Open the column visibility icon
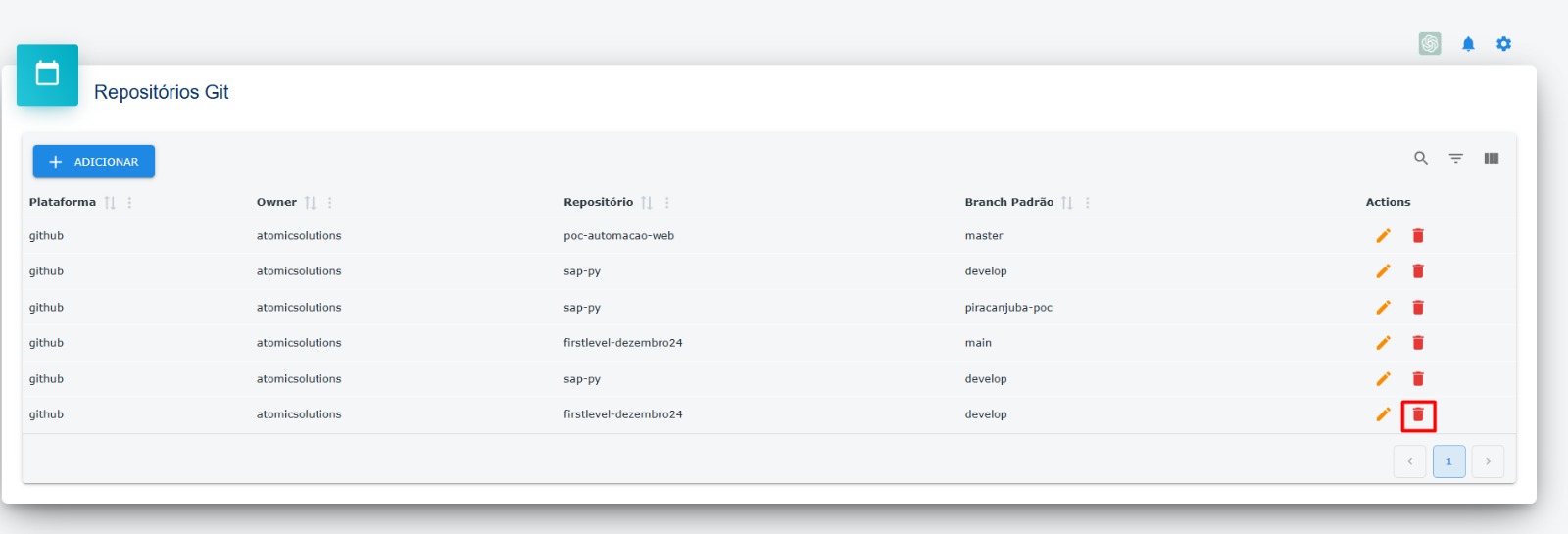 click(x=1492, y=158)
